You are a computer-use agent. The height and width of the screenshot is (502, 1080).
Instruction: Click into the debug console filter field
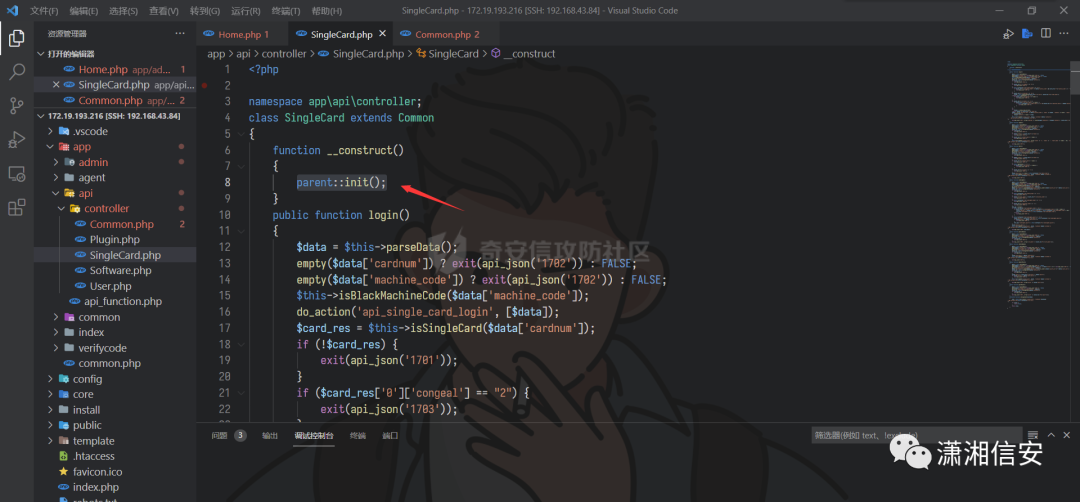(x=916, y=435)
